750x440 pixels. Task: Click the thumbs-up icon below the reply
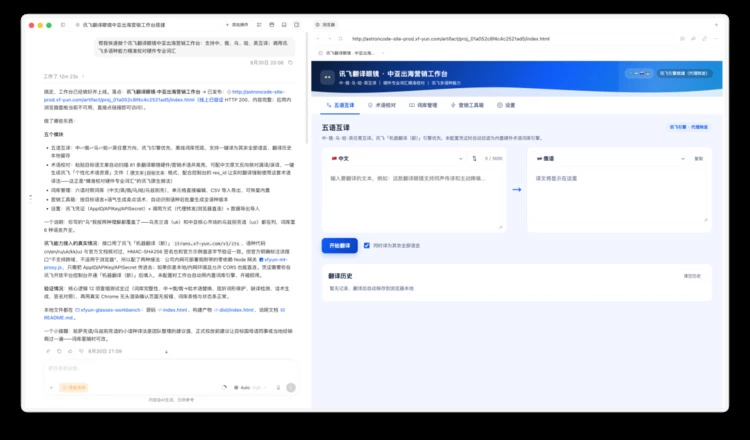coord(70,351)
